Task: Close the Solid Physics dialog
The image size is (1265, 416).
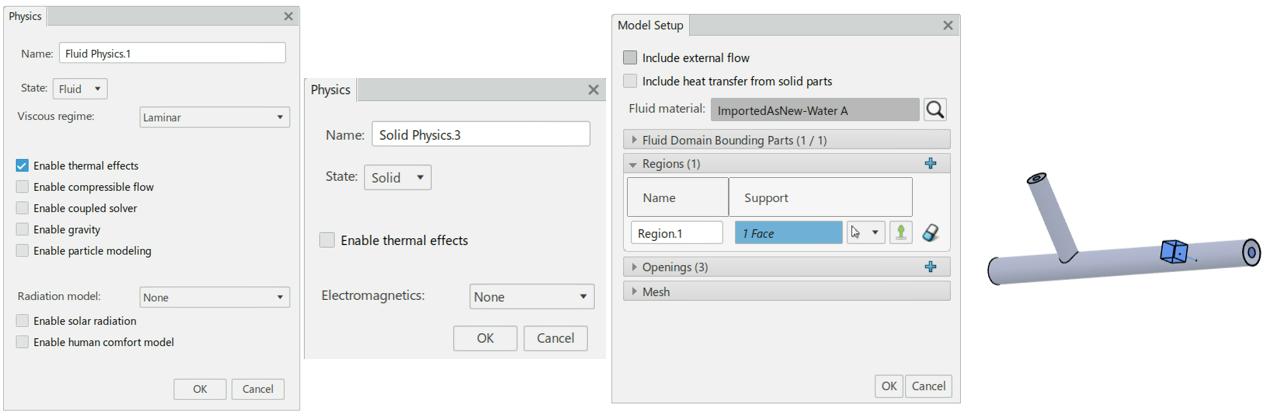Action: pyautogui.click(x=593, y=89)
